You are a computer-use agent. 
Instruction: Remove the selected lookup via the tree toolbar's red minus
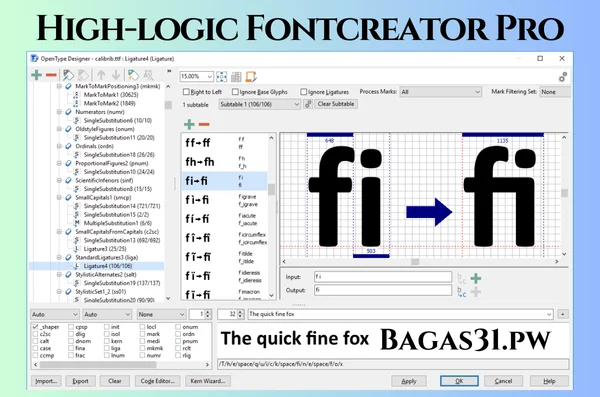(x=51, y=75)
